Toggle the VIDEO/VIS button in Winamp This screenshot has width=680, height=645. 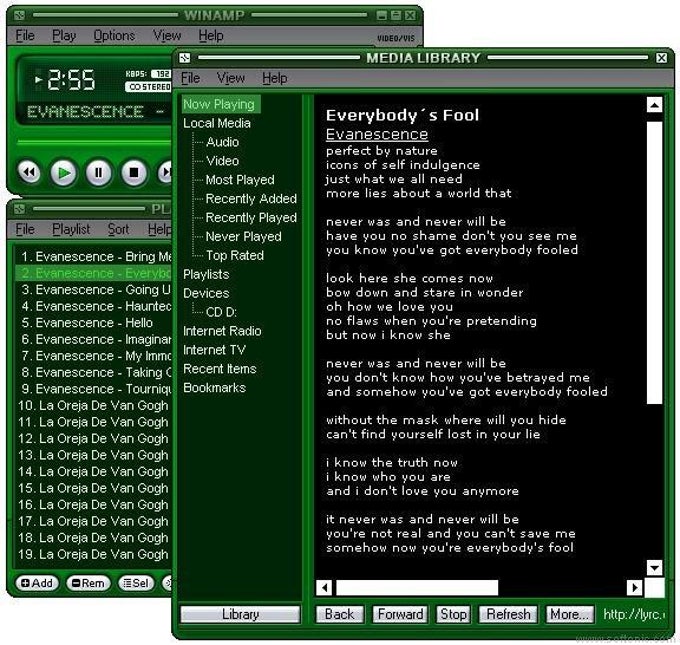(396, 38)
